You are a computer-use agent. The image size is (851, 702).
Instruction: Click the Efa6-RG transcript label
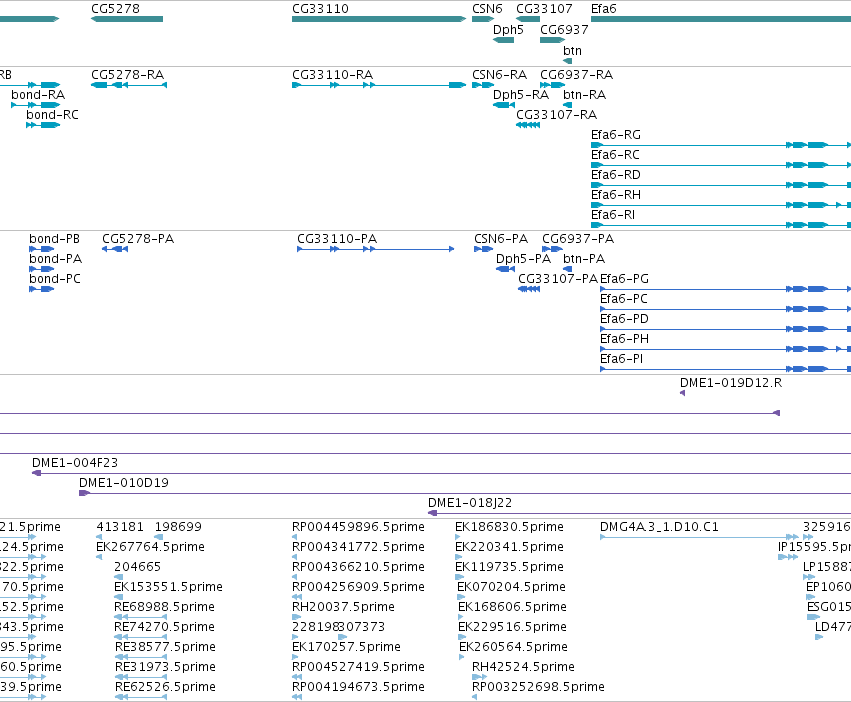pyautogui.click(x=615, y=135)
